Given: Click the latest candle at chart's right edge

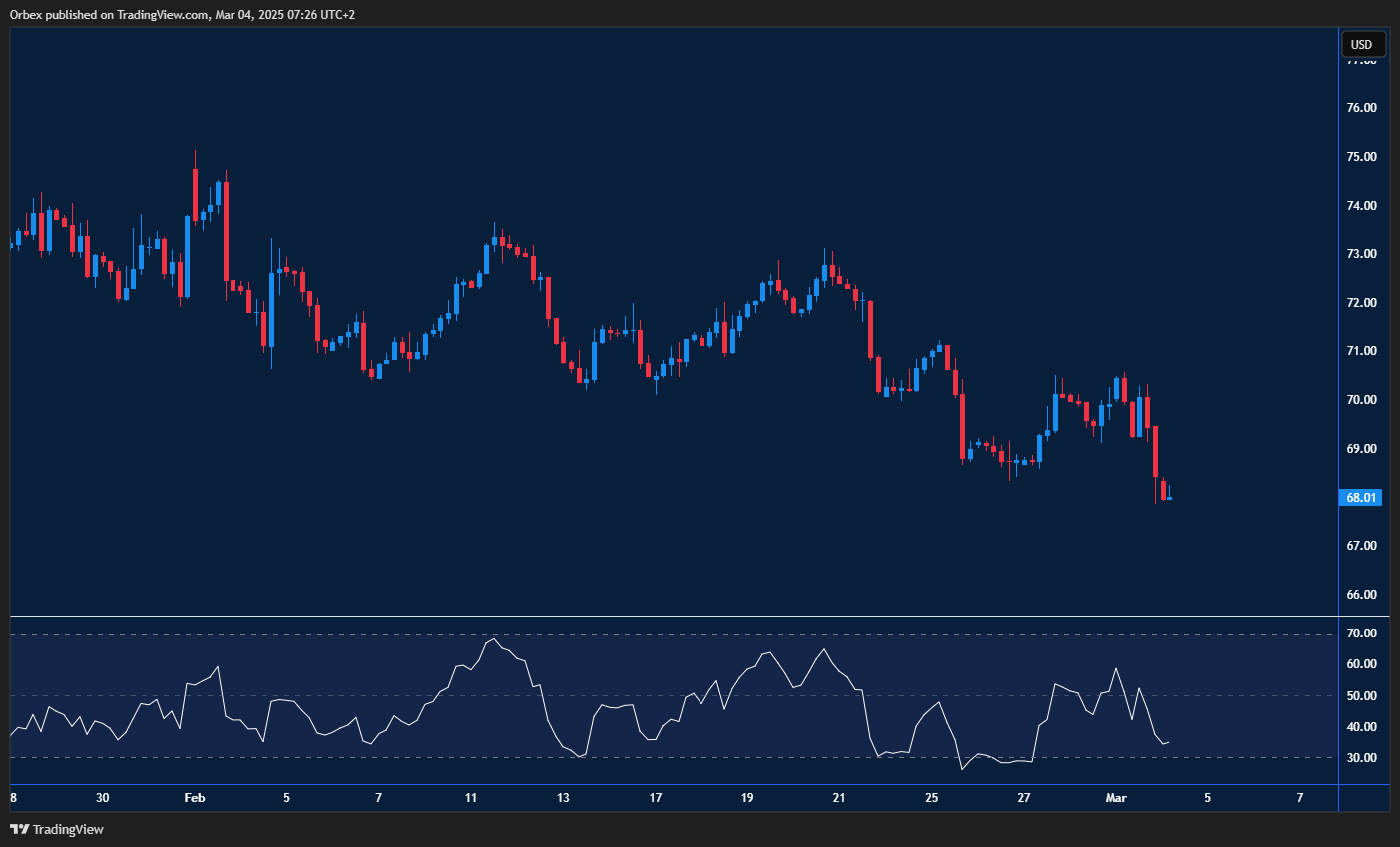Looking at the screenshot, I should [1169, 497].
